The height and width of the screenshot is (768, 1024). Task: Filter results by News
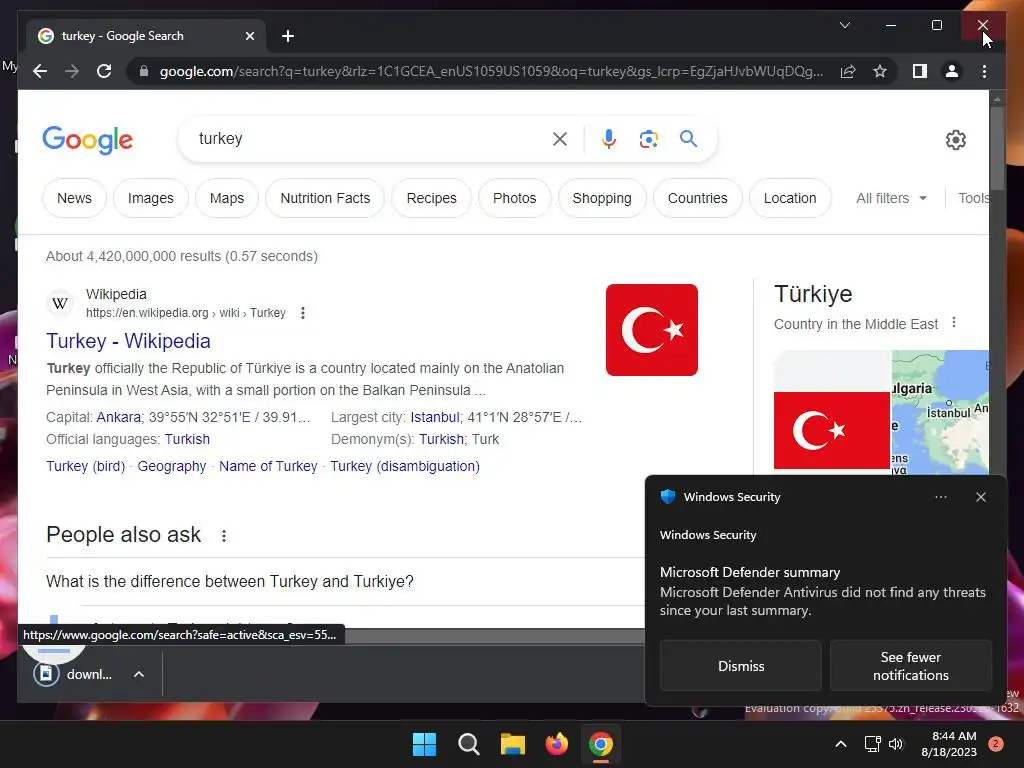point(74,198)
